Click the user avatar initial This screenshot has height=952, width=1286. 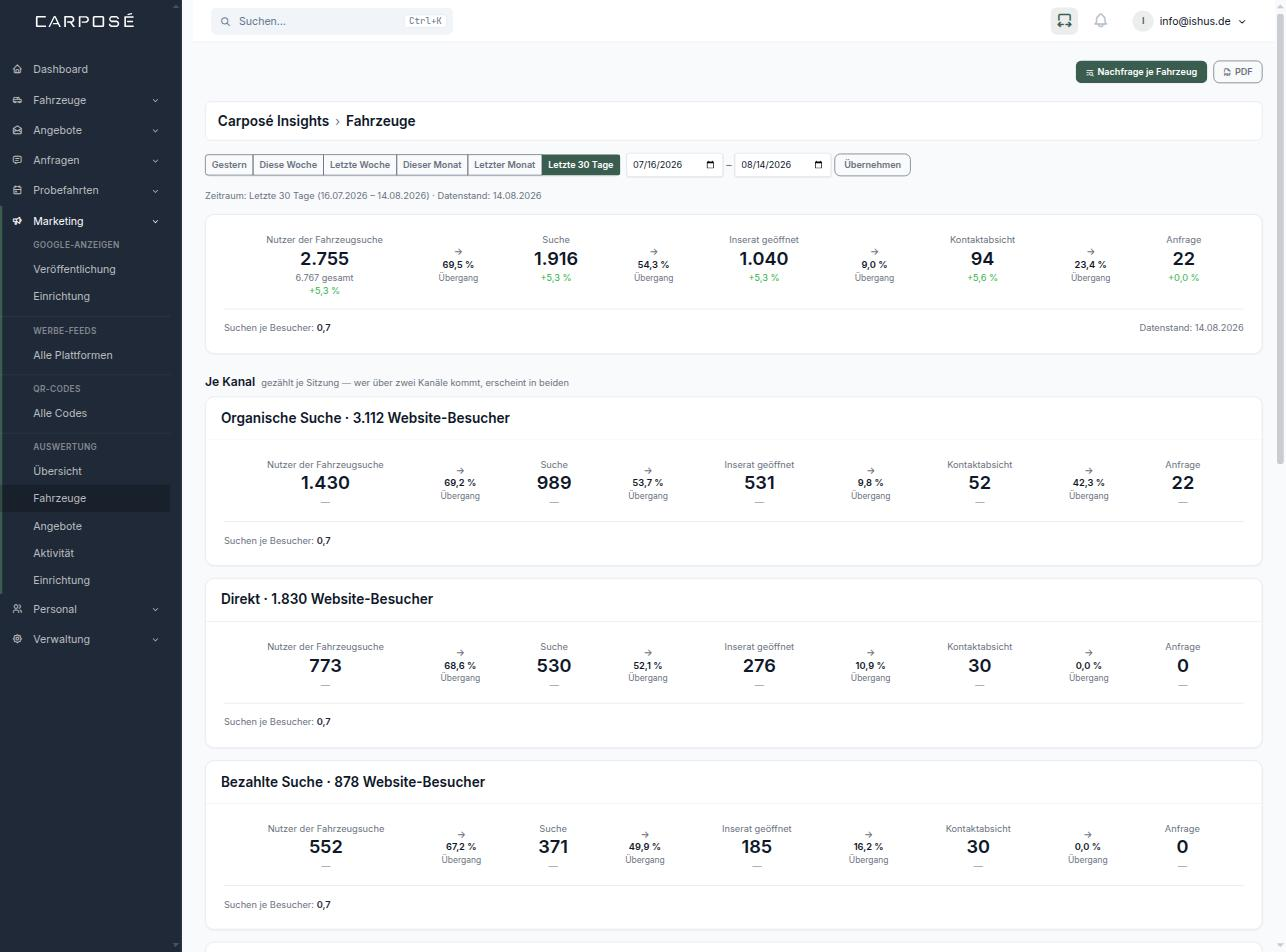pyautogui.click(x=1143, y=21)
